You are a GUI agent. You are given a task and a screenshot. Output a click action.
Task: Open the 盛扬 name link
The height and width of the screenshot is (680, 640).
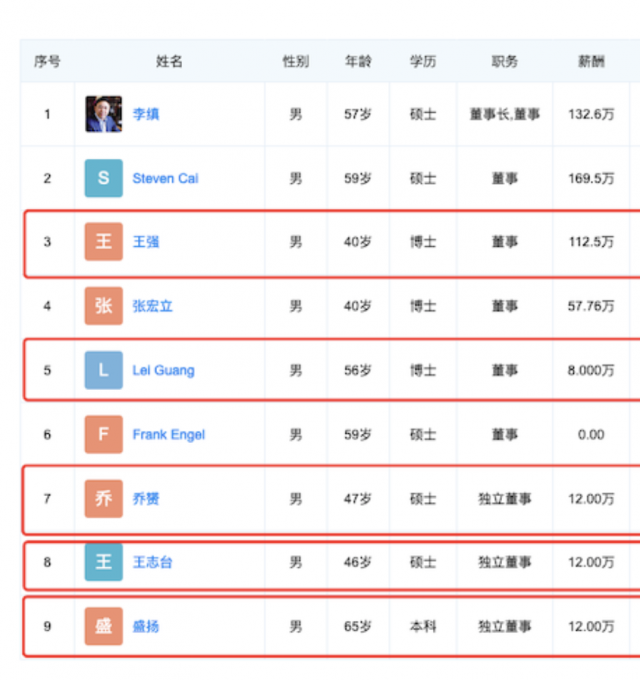tap(146, 626)
